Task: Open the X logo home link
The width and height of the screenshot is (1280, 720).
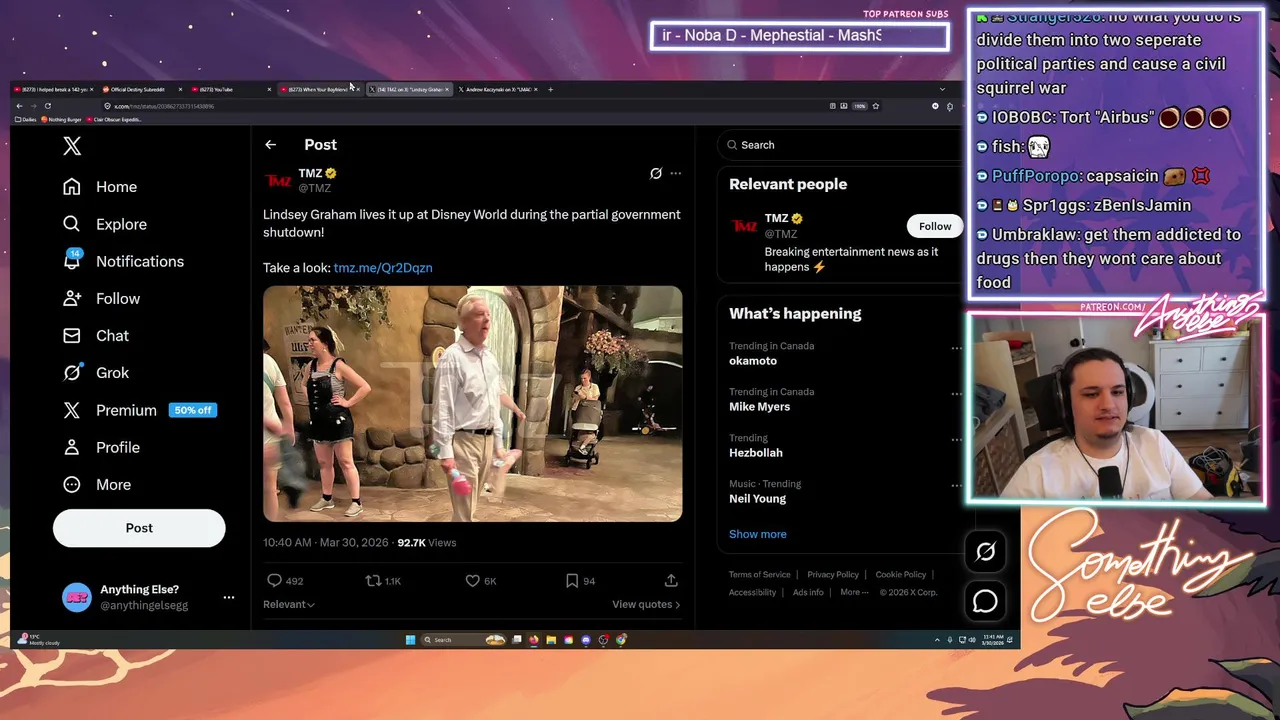Action: pos(72,146)
